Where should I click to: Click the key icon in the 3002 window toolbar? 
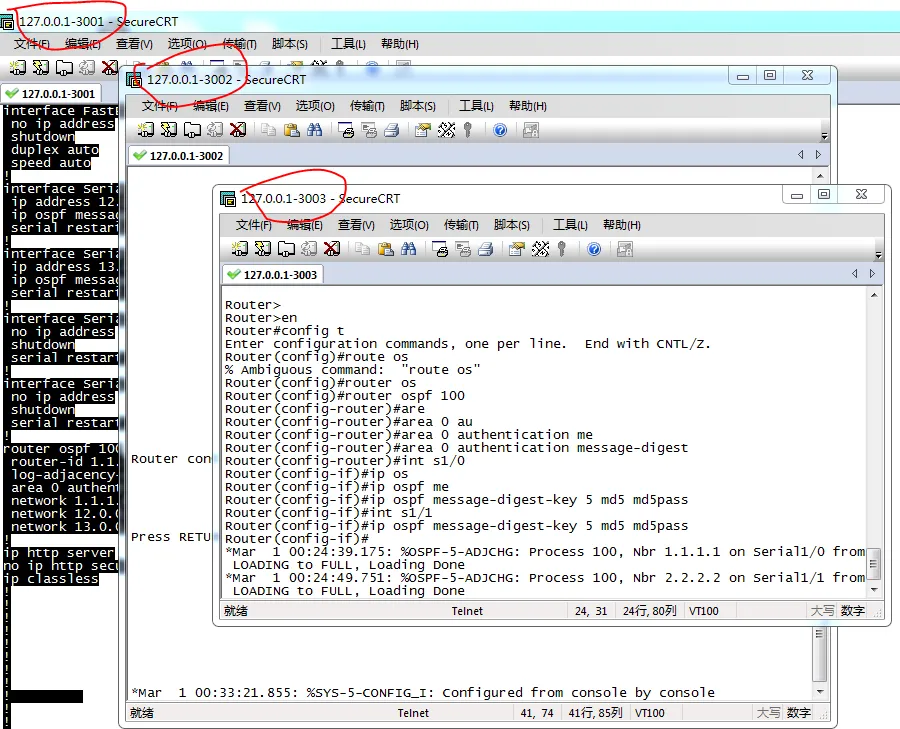467,130
